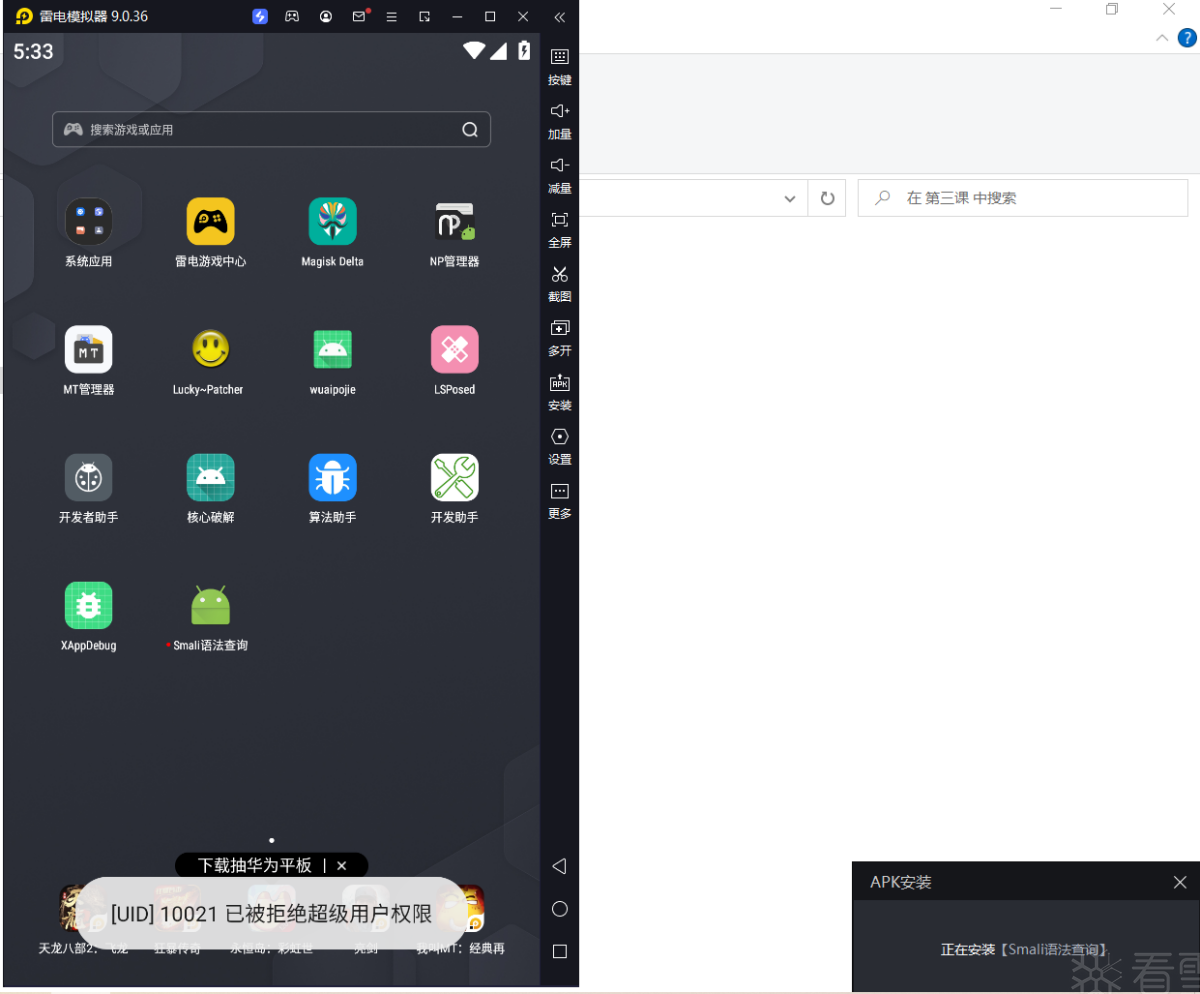Open Smali语法查询 app
This screenshot has height=994, width=1200.
[x=210, y=605]
